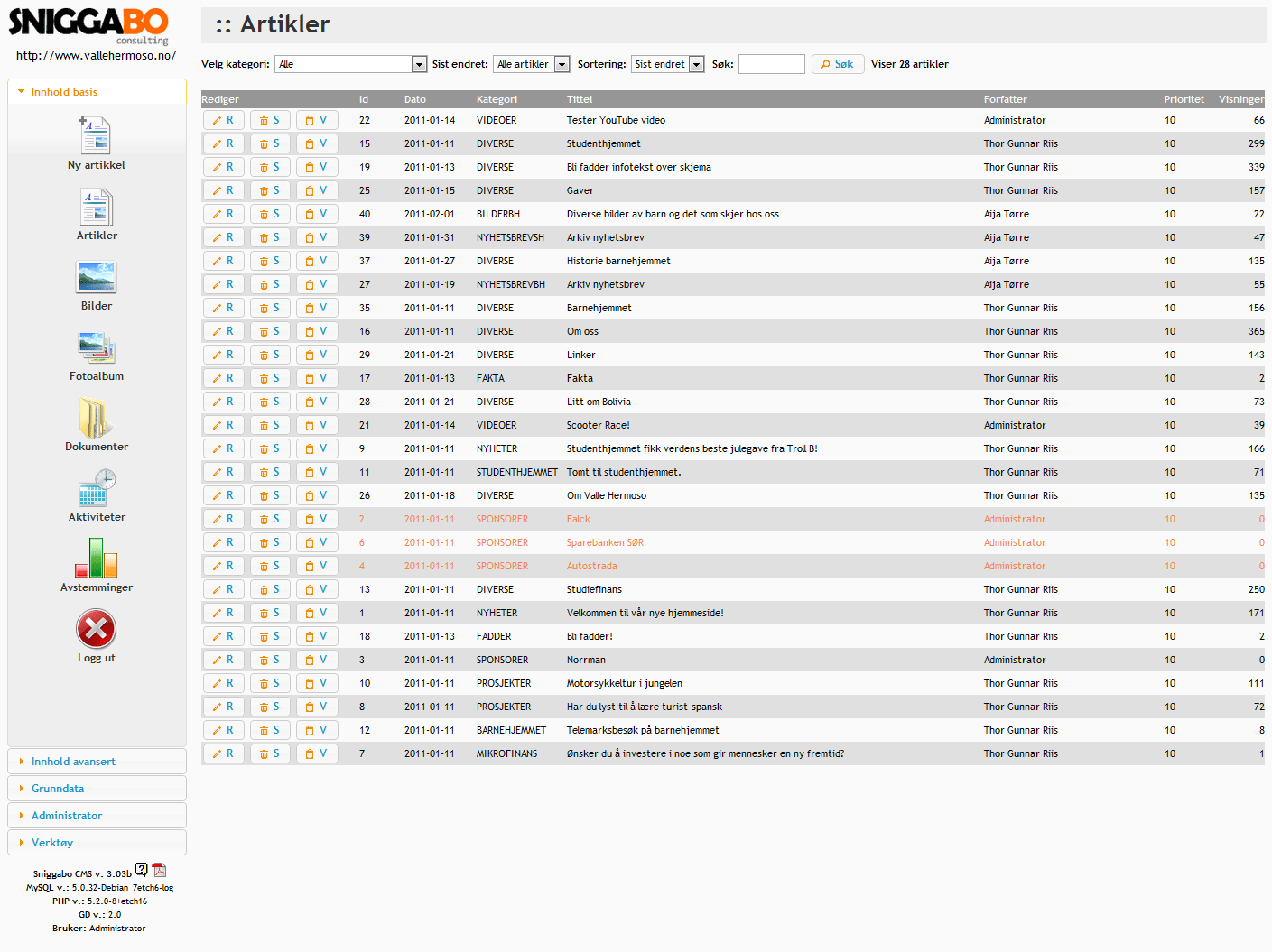Click the V button for Telemarksbesøk på barnehjemmet
Image resolution: width=1272 pixels, height=952 pixels.
[x=317, y=730]
